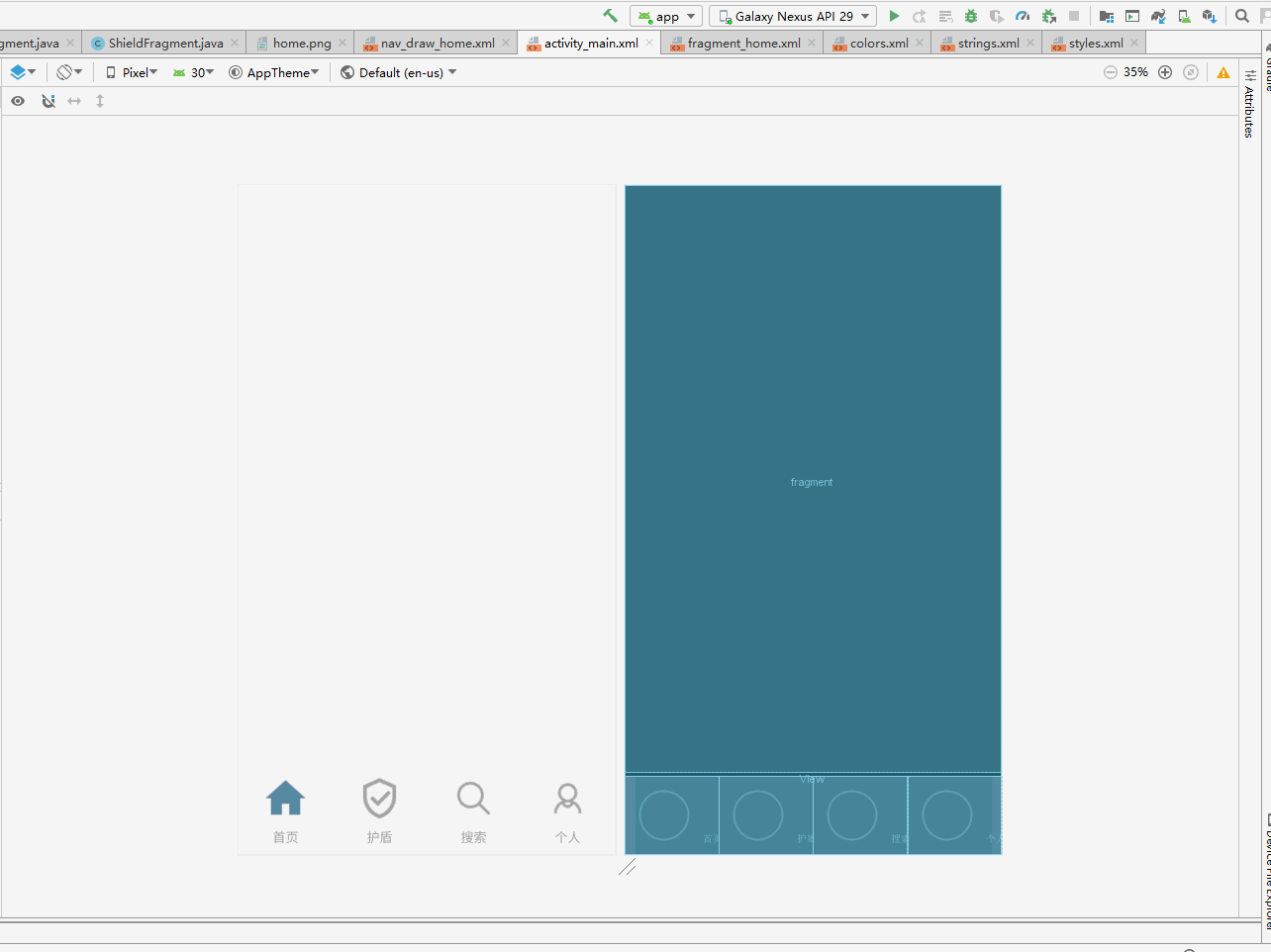Close the ShieldFragment.java tab

pyautogui.click(x=235, y=44)
